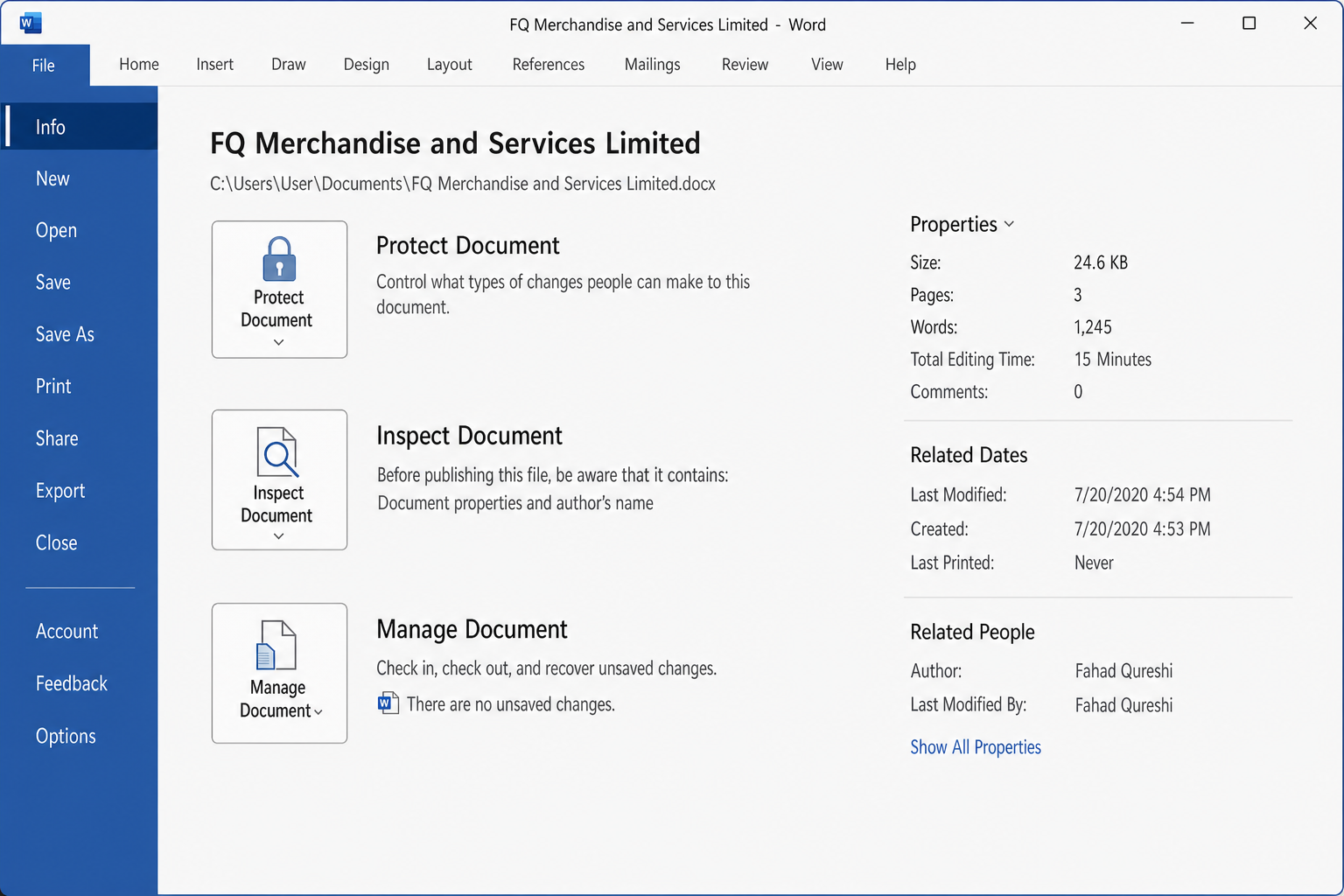Minimize the Word window

pos(1187,23)
